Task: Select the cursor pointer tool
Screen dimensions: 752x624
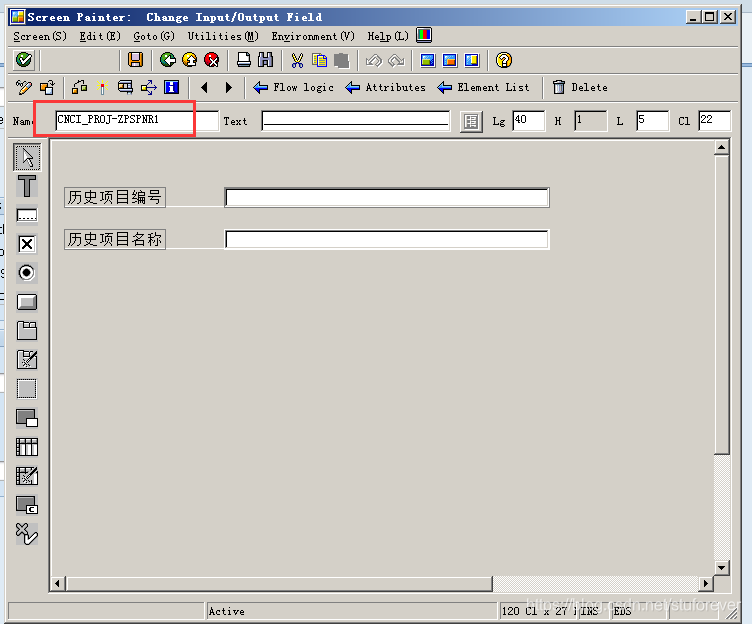Action: click(x=27, y=157)
